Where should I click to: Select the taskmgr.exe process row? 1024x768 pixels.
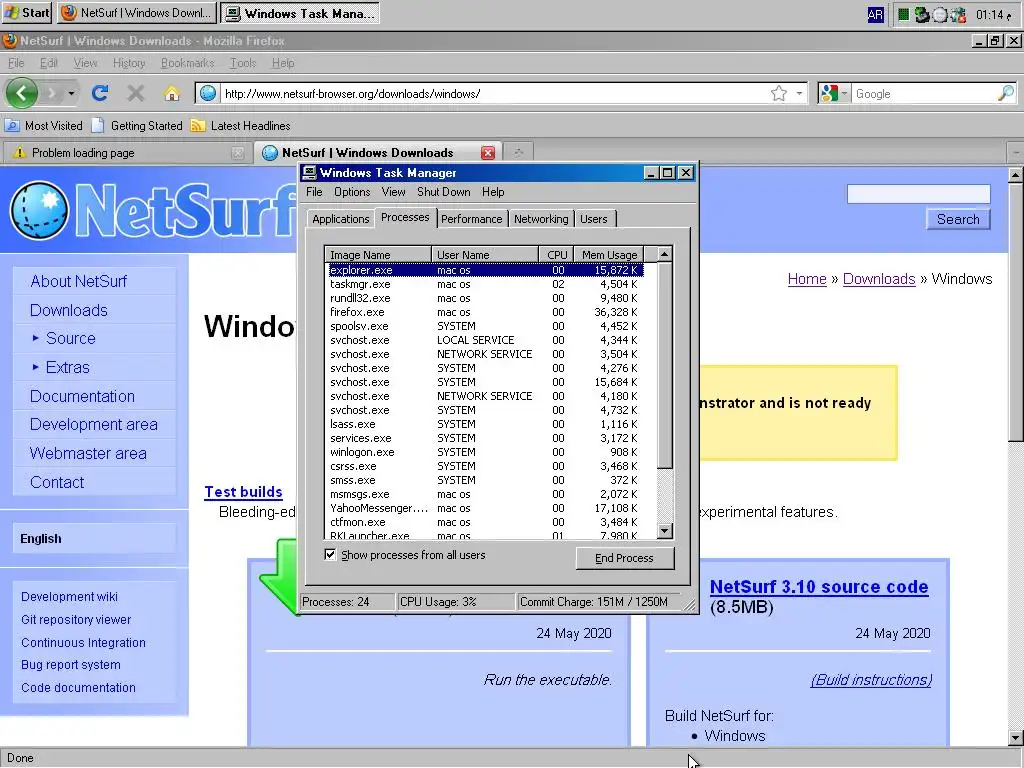[x=485, y=284]
